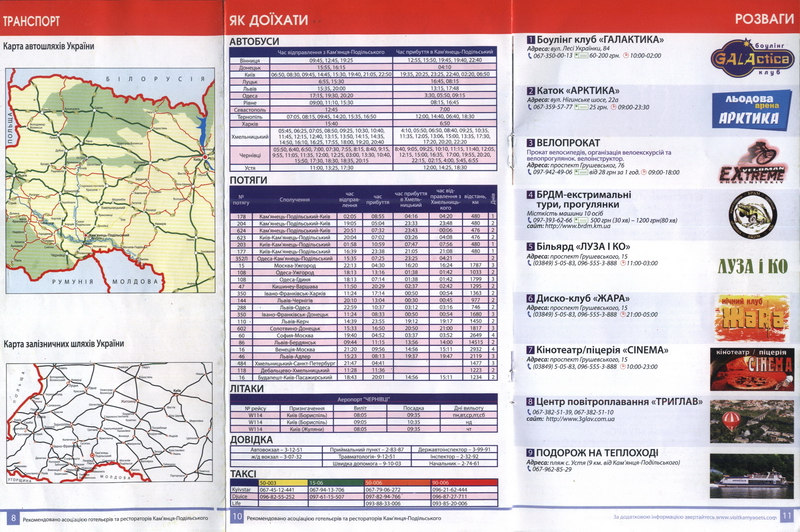The height and width of the screenshot is (532, 800).
Task: Open the round БРДМ tours emblem
Action: [748, 210]
